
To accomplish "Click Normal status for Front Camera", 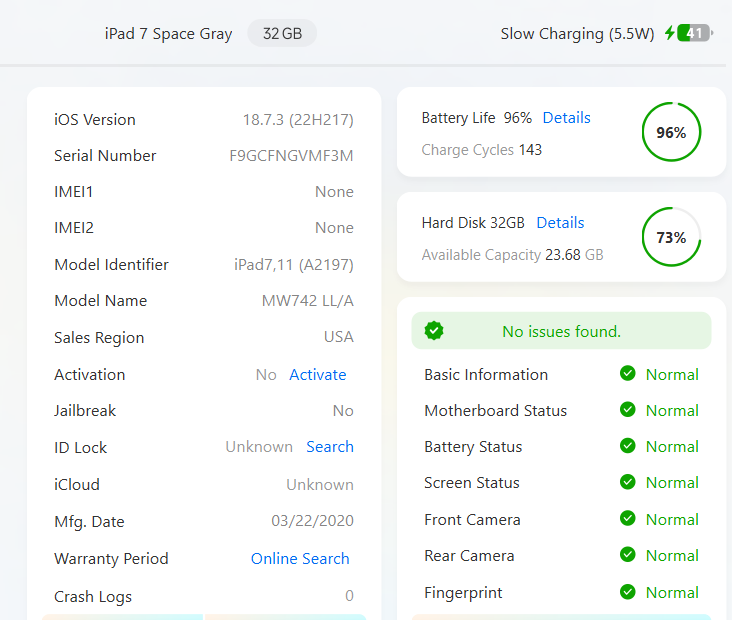I will coord(672,519).
